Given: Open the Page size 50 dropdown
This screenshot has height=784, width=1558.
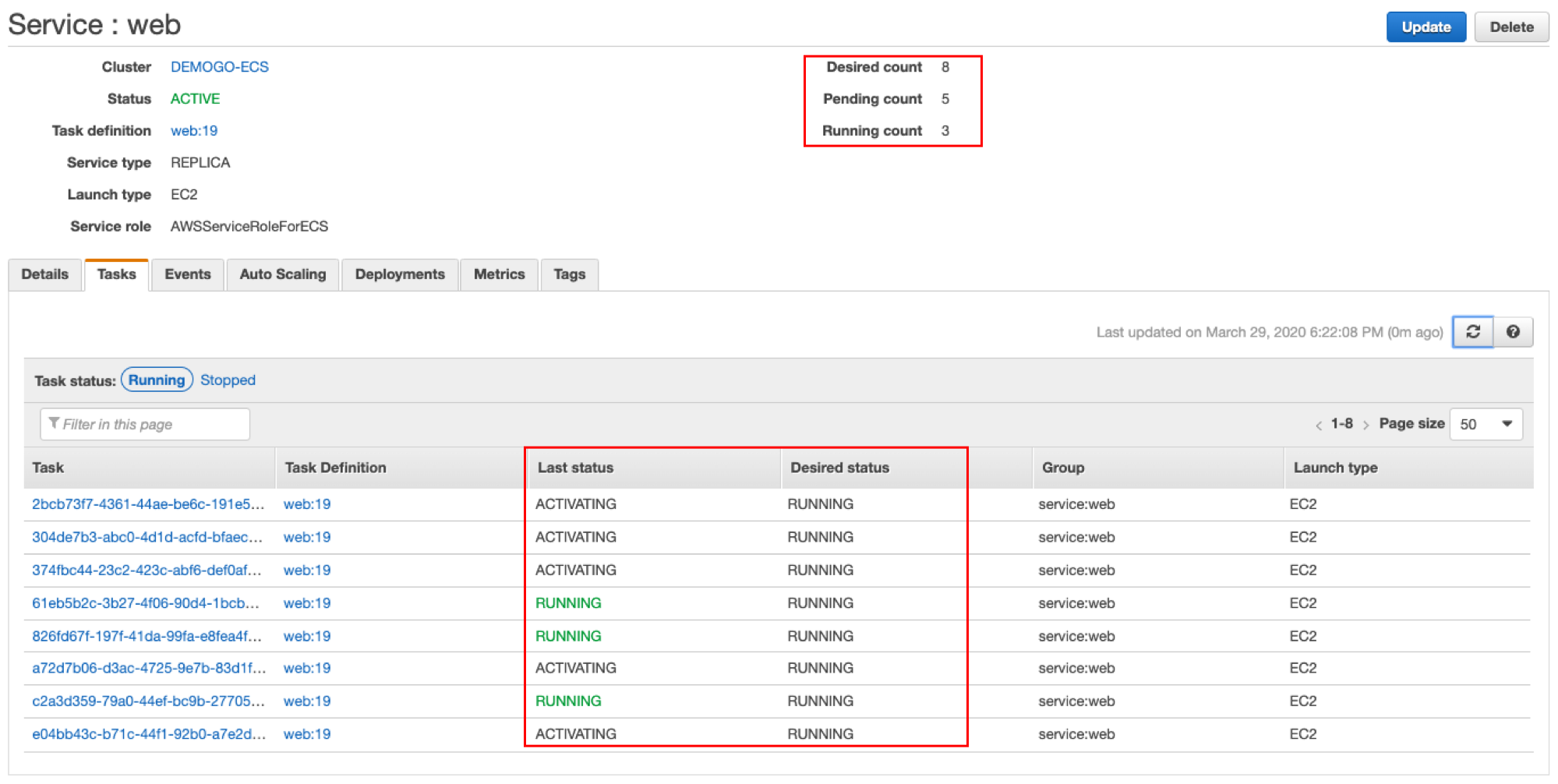Looking at the screenshot, I should point(1486,424).
